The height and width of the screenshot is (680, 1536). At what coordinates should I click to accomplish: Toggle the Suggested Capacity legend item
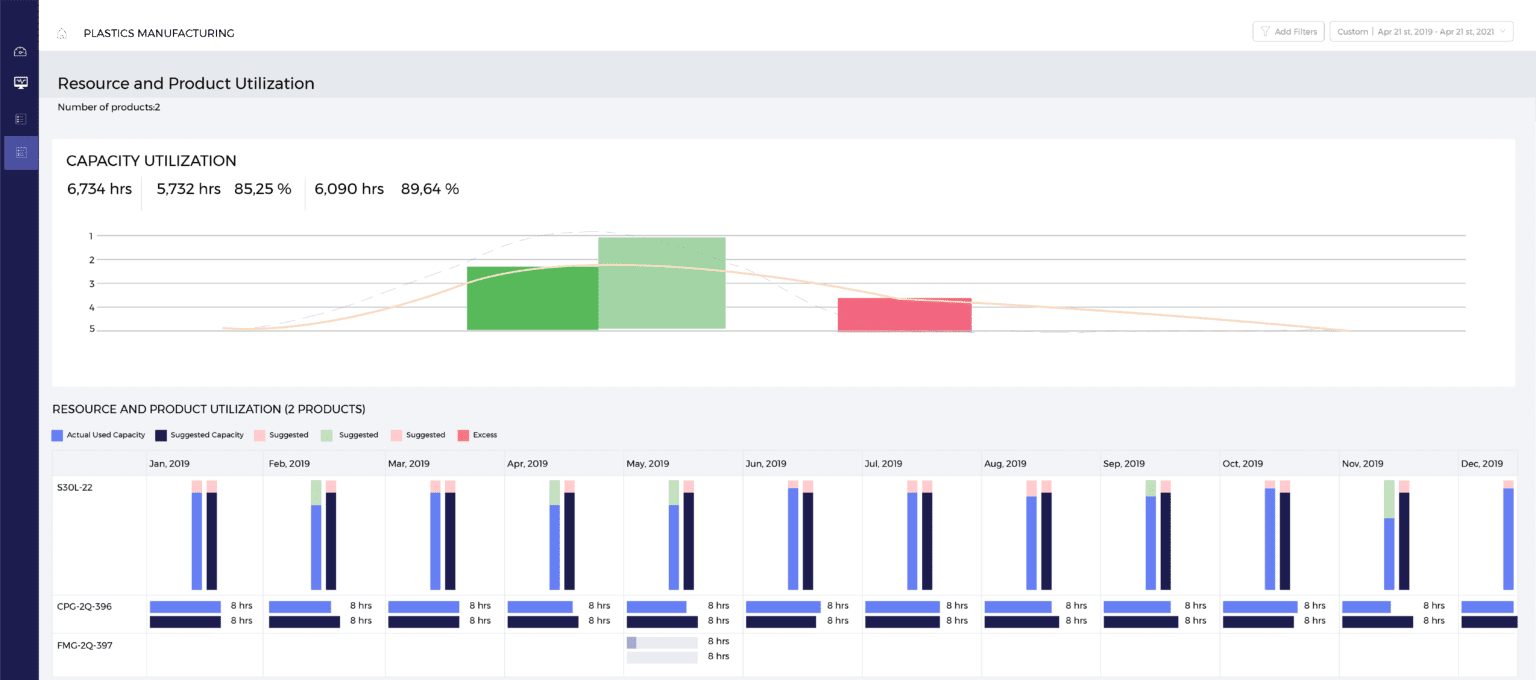[205, 434]
